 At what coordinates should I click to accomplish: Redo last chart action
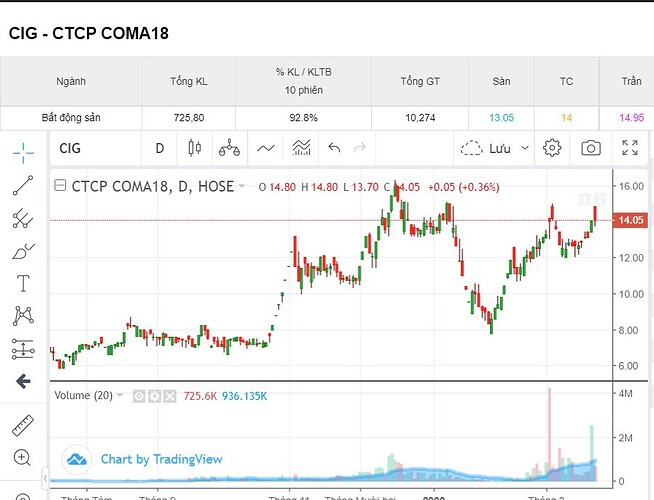point(360,148)
